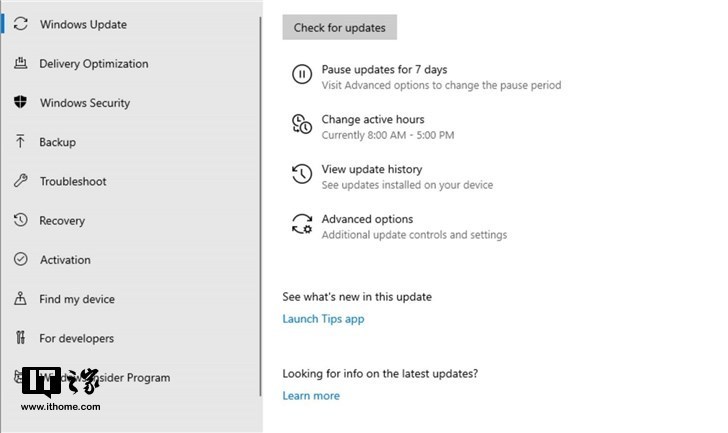
Task: Click the For developers tools icon
Action: click(x=20, y=337)
